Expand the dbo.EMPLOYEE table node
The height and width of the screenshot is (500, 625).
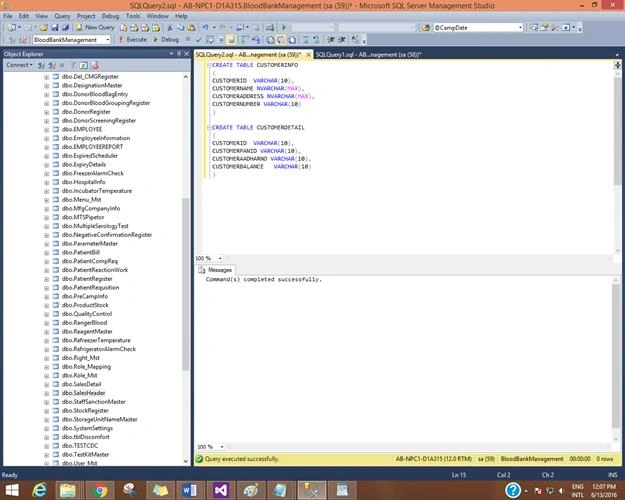tap(47, 130)
